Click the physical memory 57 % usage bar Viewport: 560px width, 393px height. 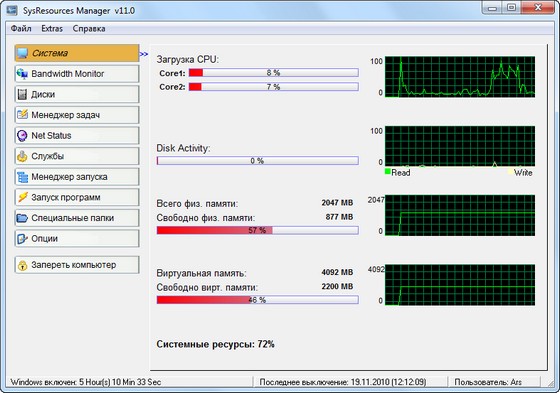coord(258,230)
